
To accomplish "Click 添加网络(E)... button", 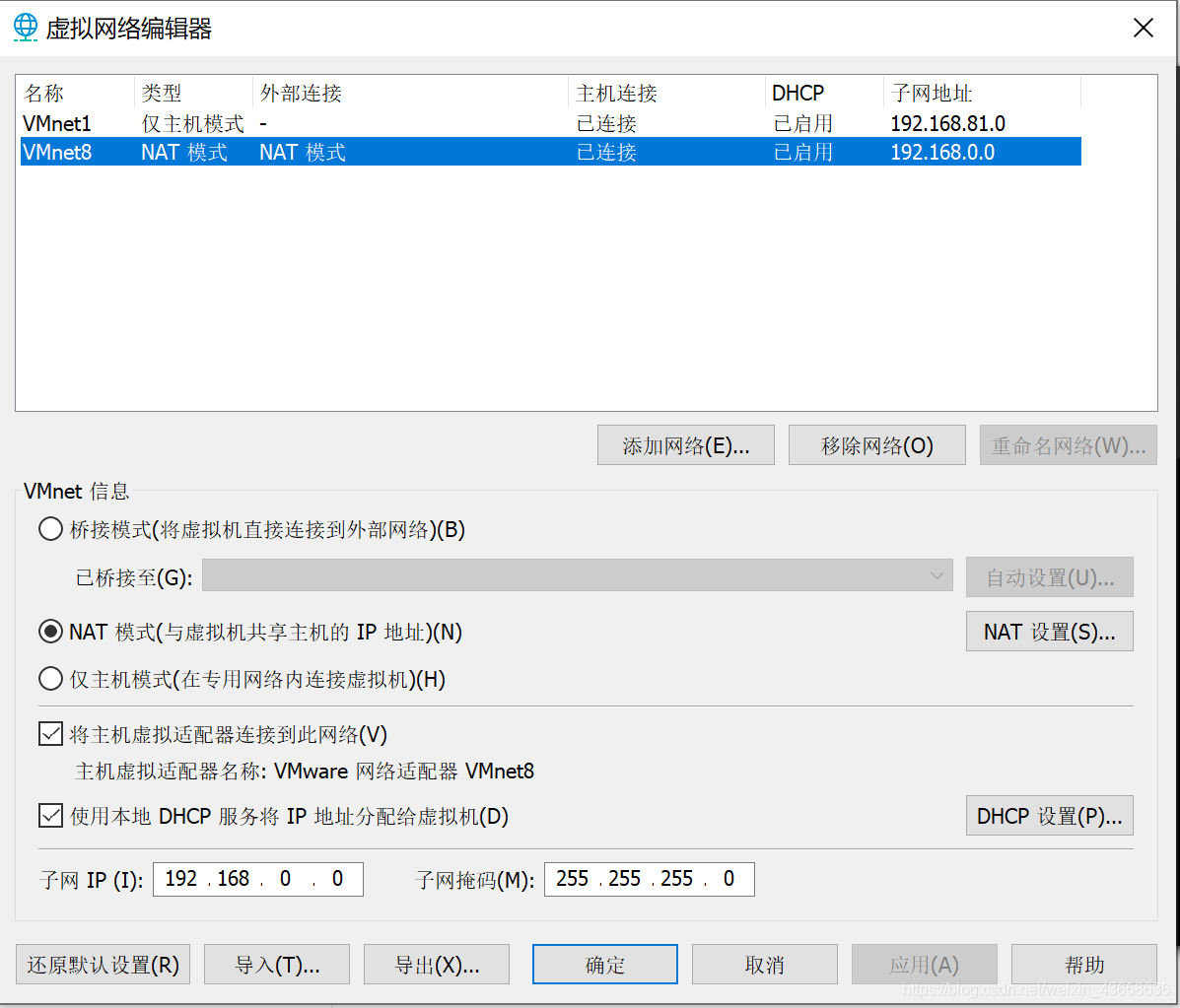I will (x=685, y=445).
